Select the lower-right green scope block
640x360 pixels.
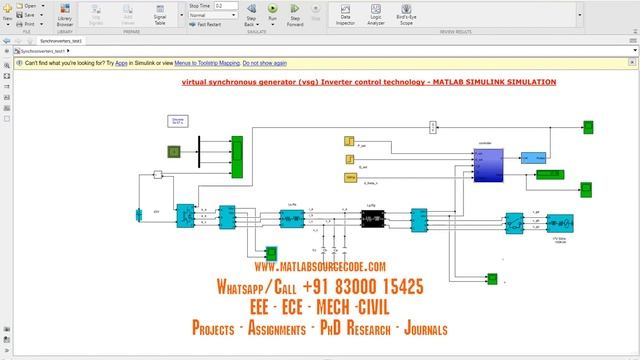[493, 279]
